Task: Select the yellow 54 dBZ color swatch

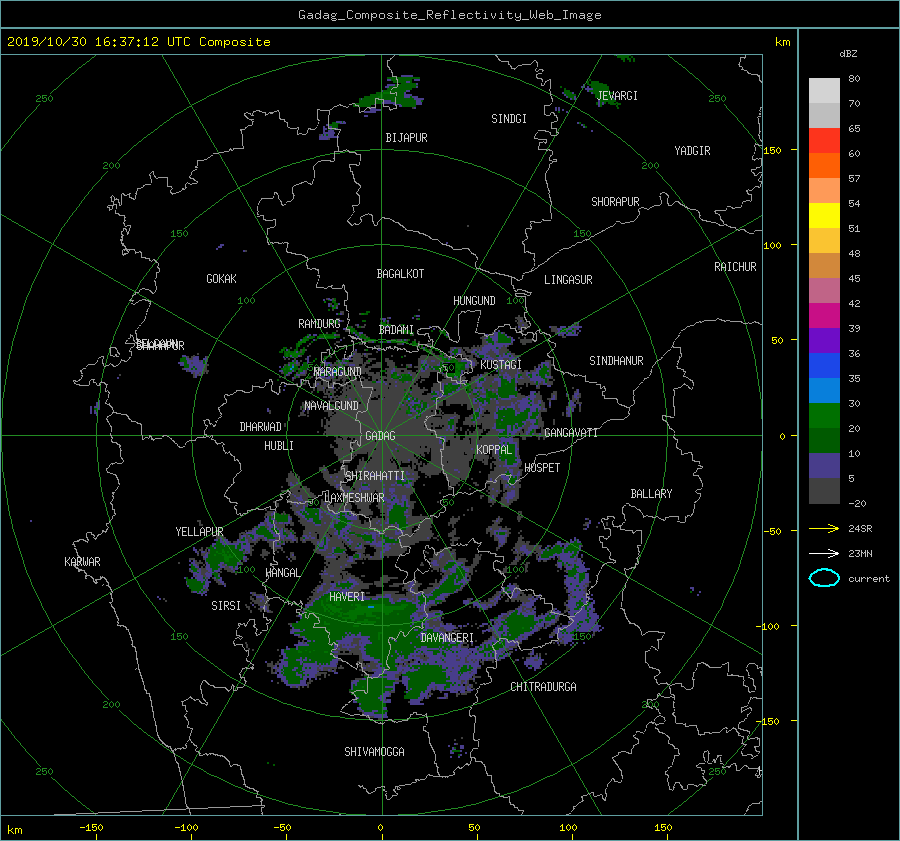Action: coord(824,215)
